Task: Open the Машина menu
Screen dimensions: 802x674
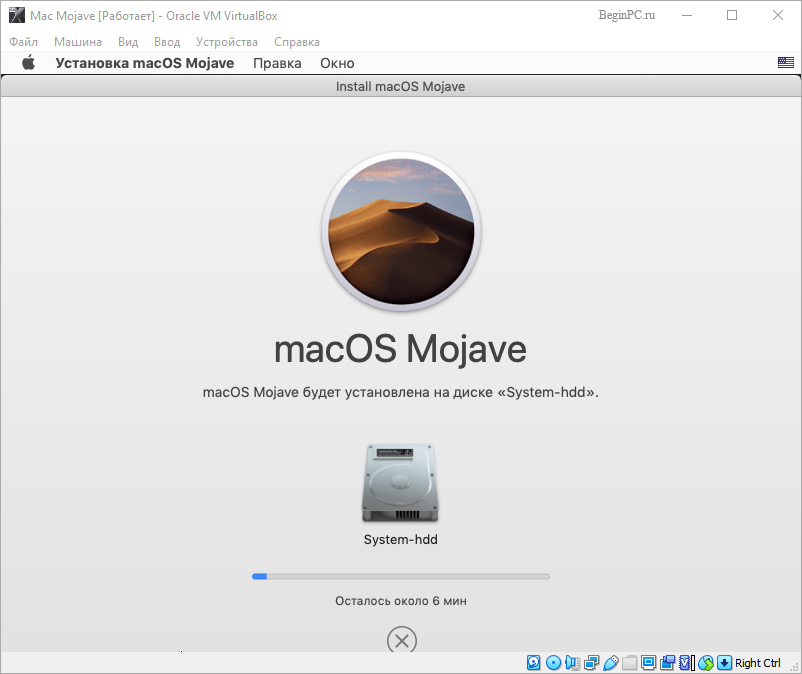Action: (x=78, y=42)
